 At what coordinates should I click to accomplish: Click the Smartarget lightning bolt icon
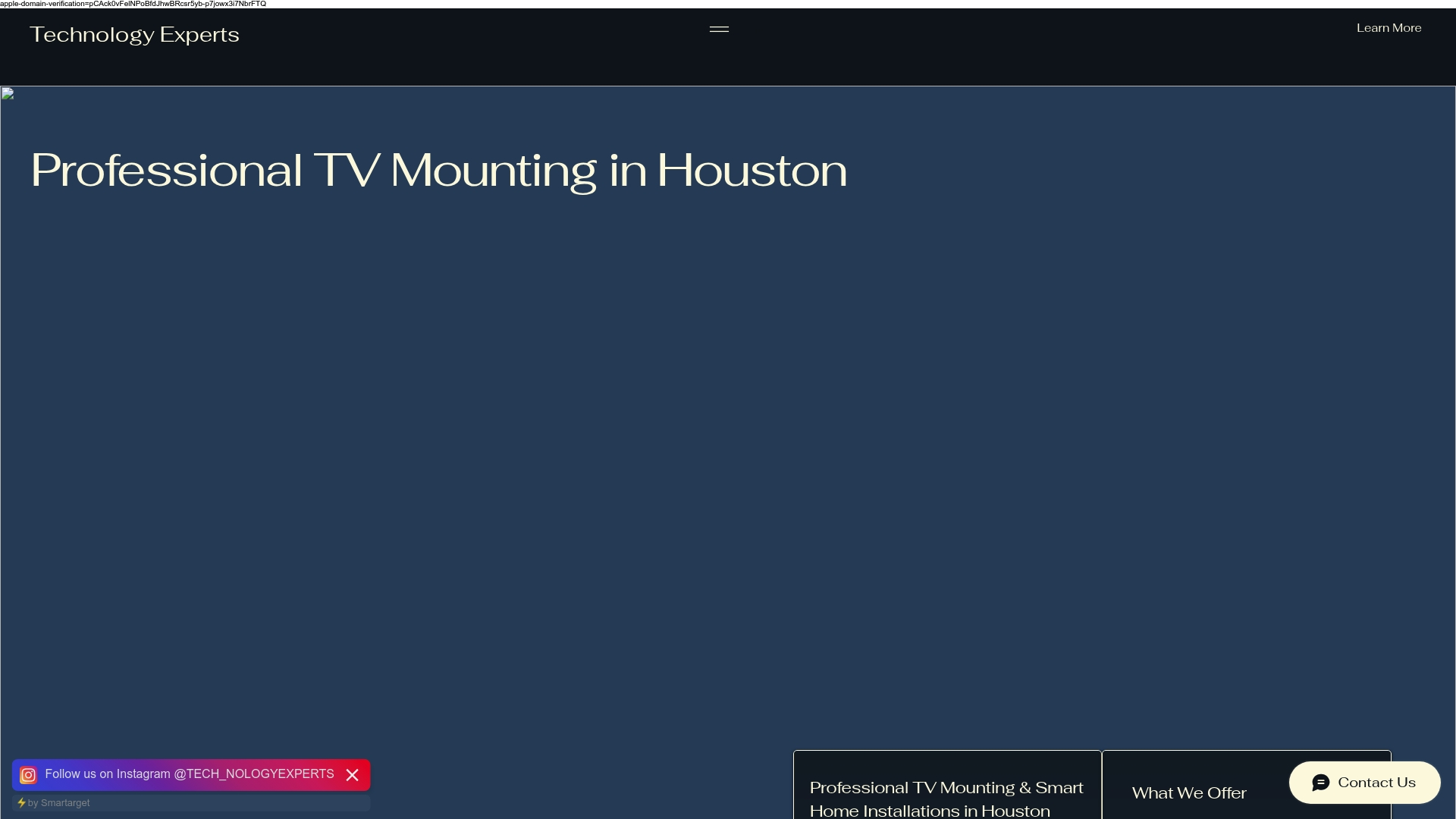click(21, 803)
